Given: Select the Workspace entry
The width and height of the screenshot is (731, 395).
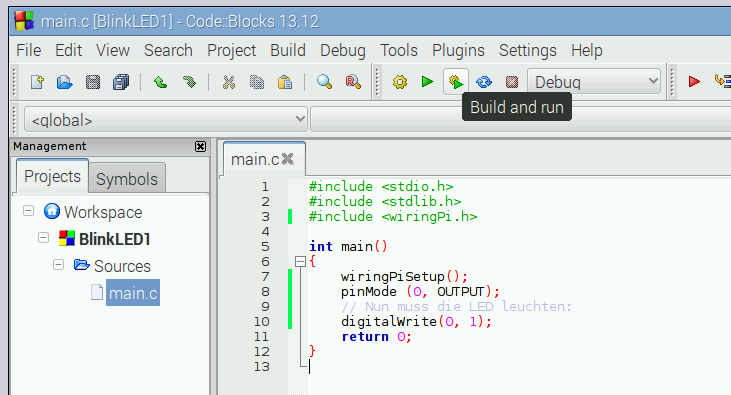Looking at the screenshot, I should [103, 212].
